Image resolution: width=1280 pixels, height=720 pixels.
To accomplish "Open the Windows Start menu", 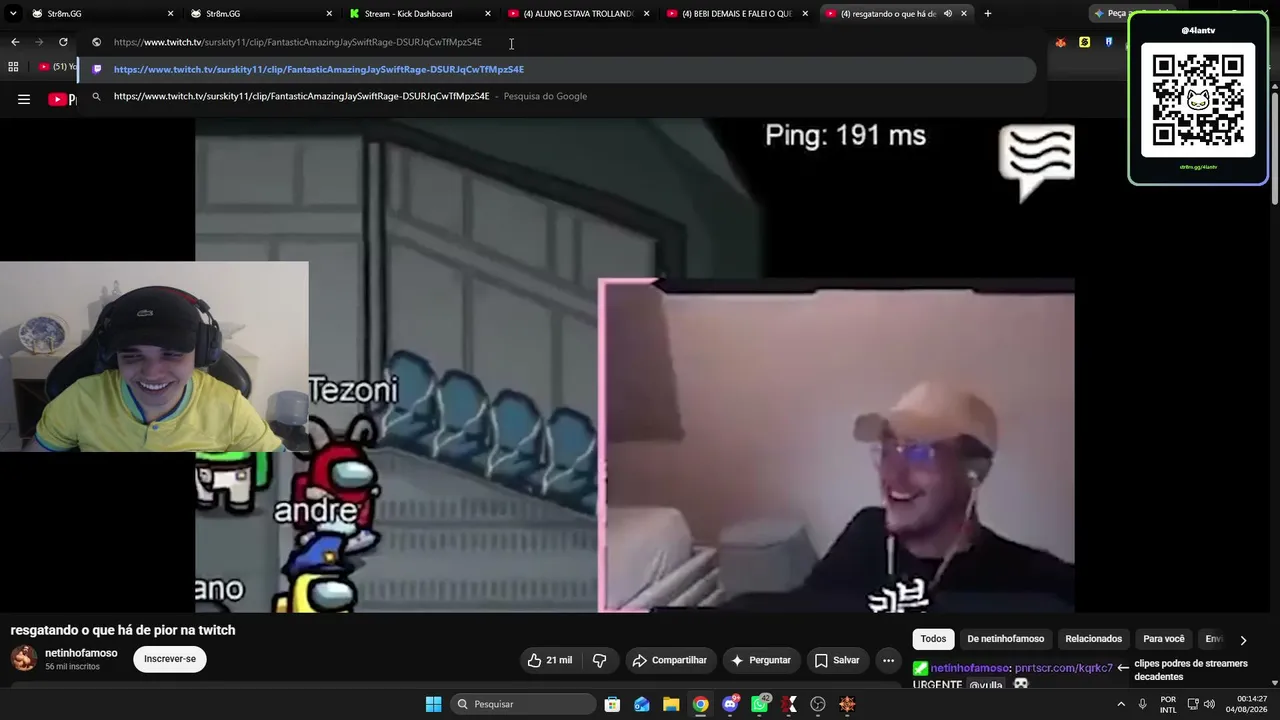I will tap(433, 704).
